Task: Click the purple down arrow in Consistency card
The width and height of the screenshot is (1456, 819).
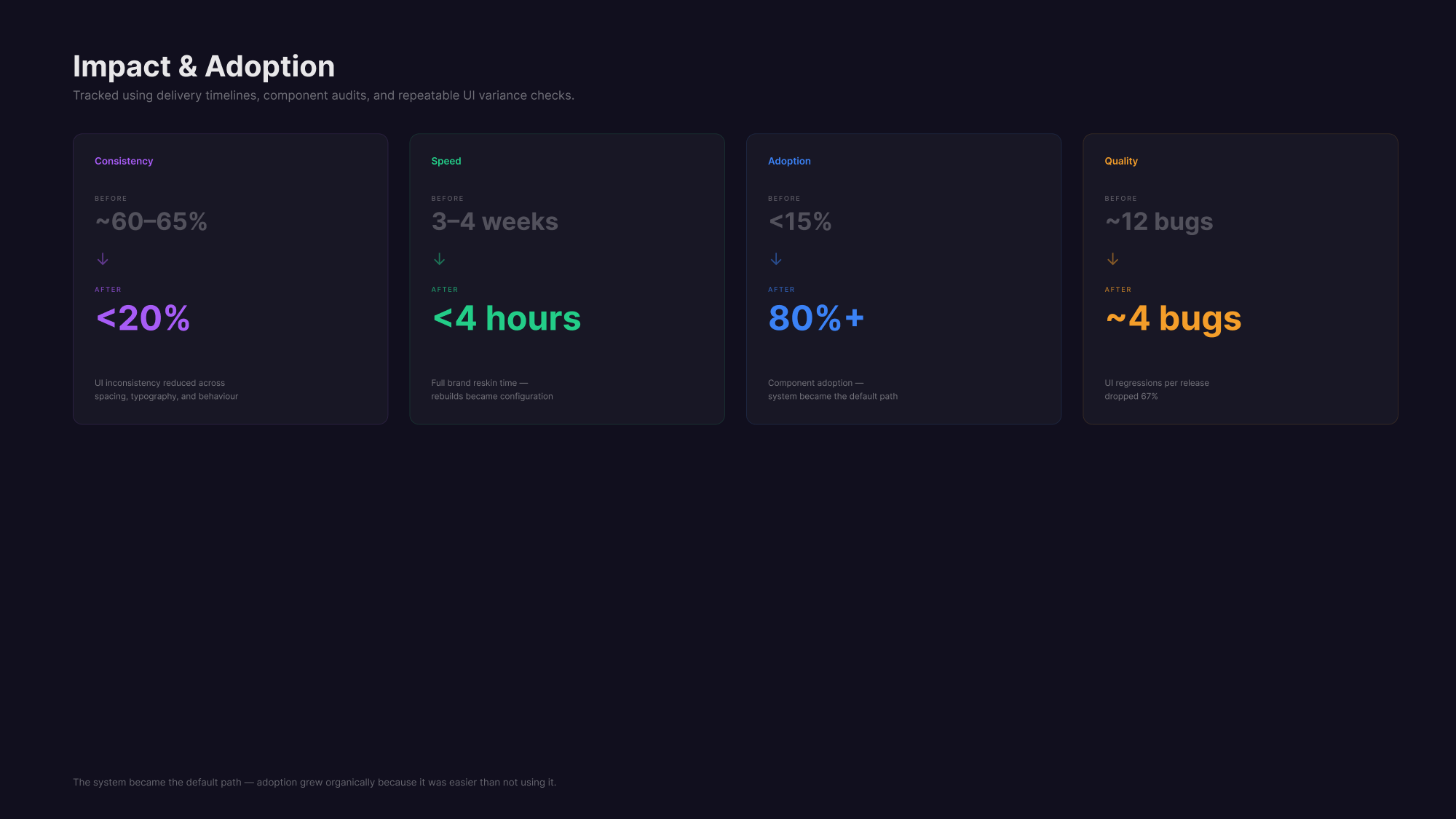Action: tap(103, 259)
